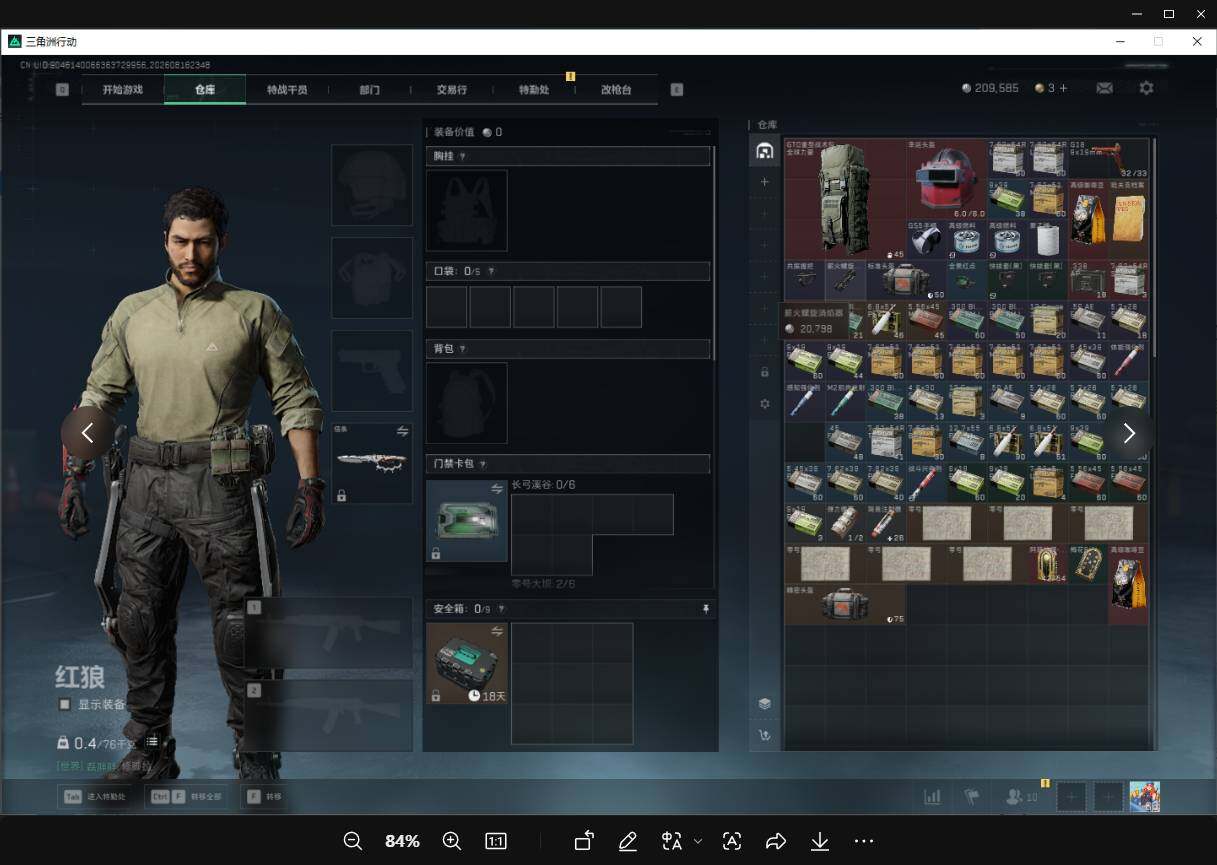Select the red helmet item 6.0/6.0

click(946, 178)
